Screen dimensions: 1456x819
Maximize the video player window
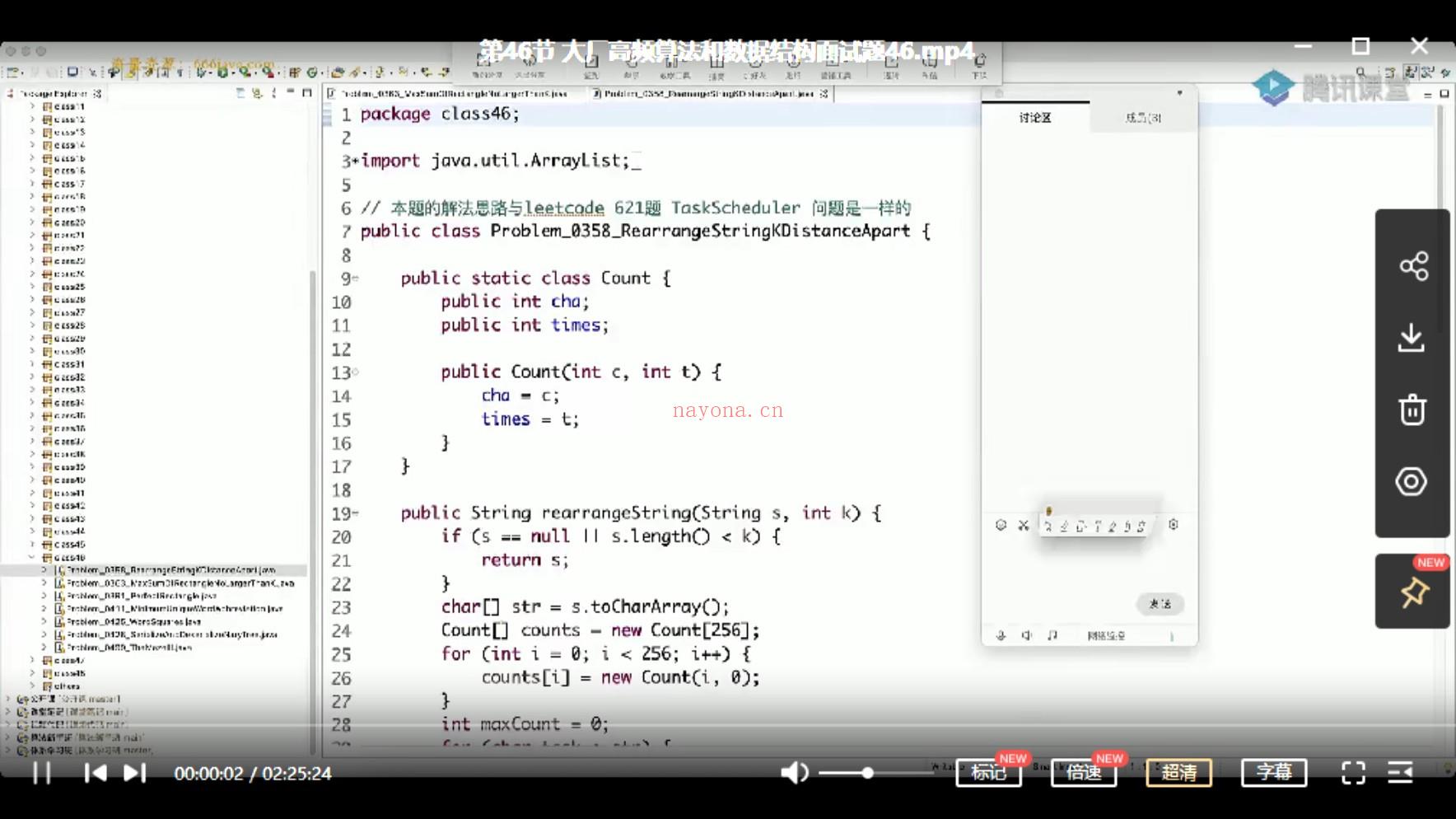tap(1361, 46)
